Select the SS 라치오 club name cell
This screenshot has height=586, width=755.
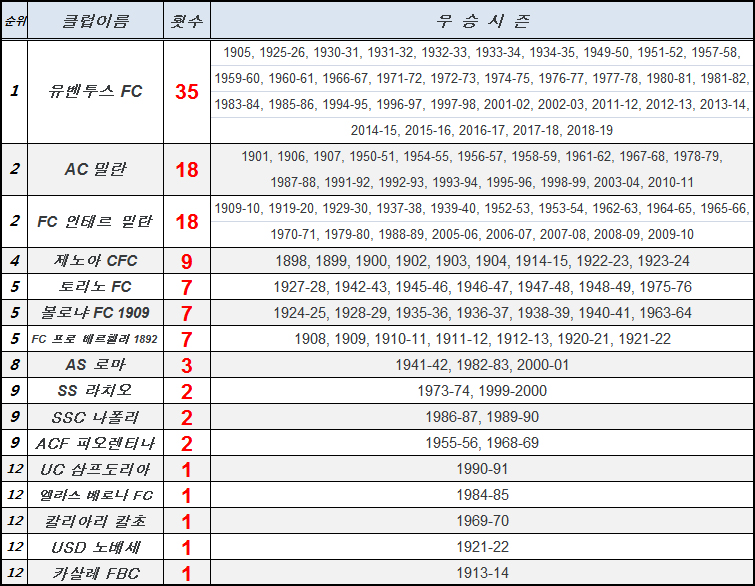[x=95, y=391]
